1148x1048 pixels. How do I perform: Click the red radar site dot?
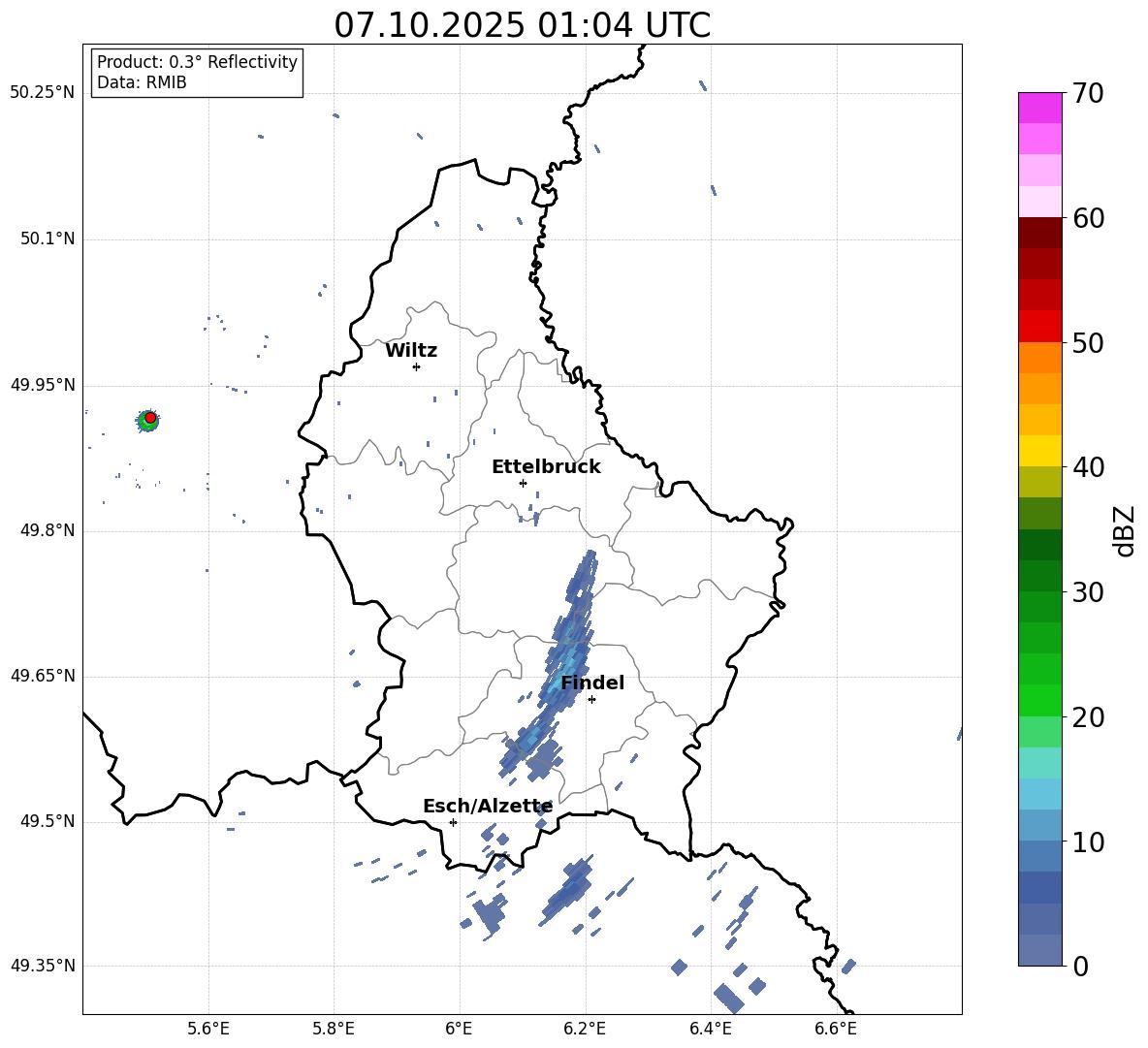[x=150, y=417]
